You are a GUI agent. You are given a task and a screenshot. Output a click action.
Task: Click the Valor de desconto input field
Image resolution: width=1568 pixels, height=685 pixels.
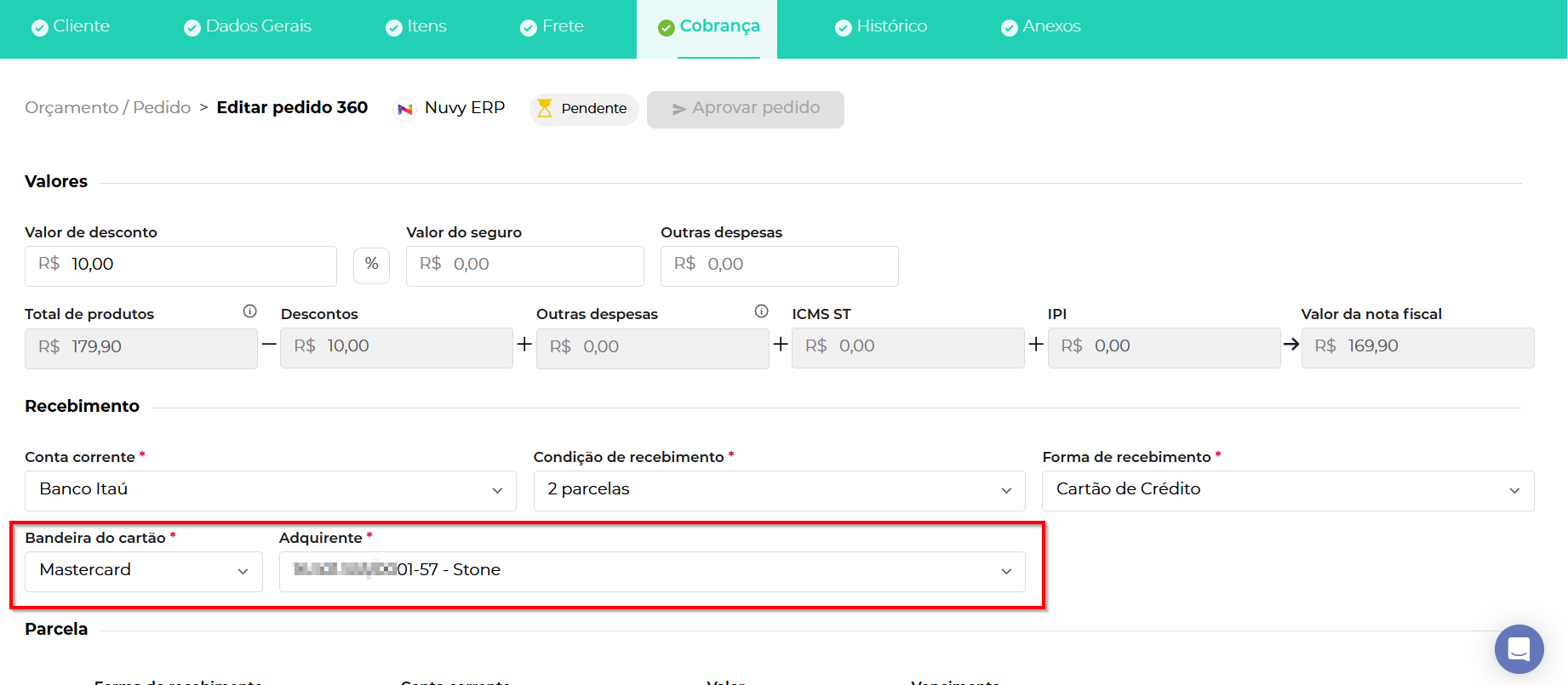tap(196, 265)
